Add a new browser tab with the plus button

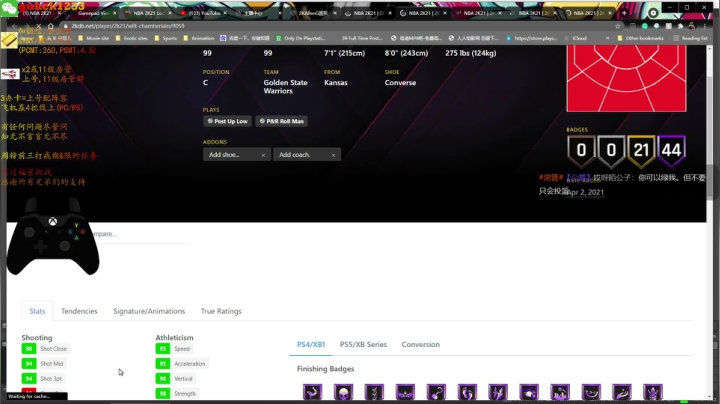pos(624,13)
